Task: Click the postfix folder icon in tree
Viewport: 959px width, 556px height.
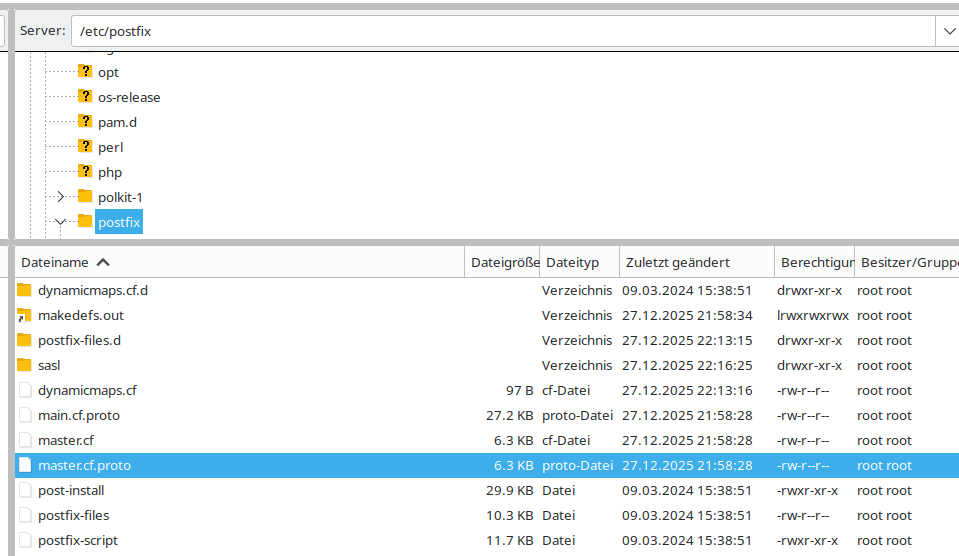Action: (85, 222)
